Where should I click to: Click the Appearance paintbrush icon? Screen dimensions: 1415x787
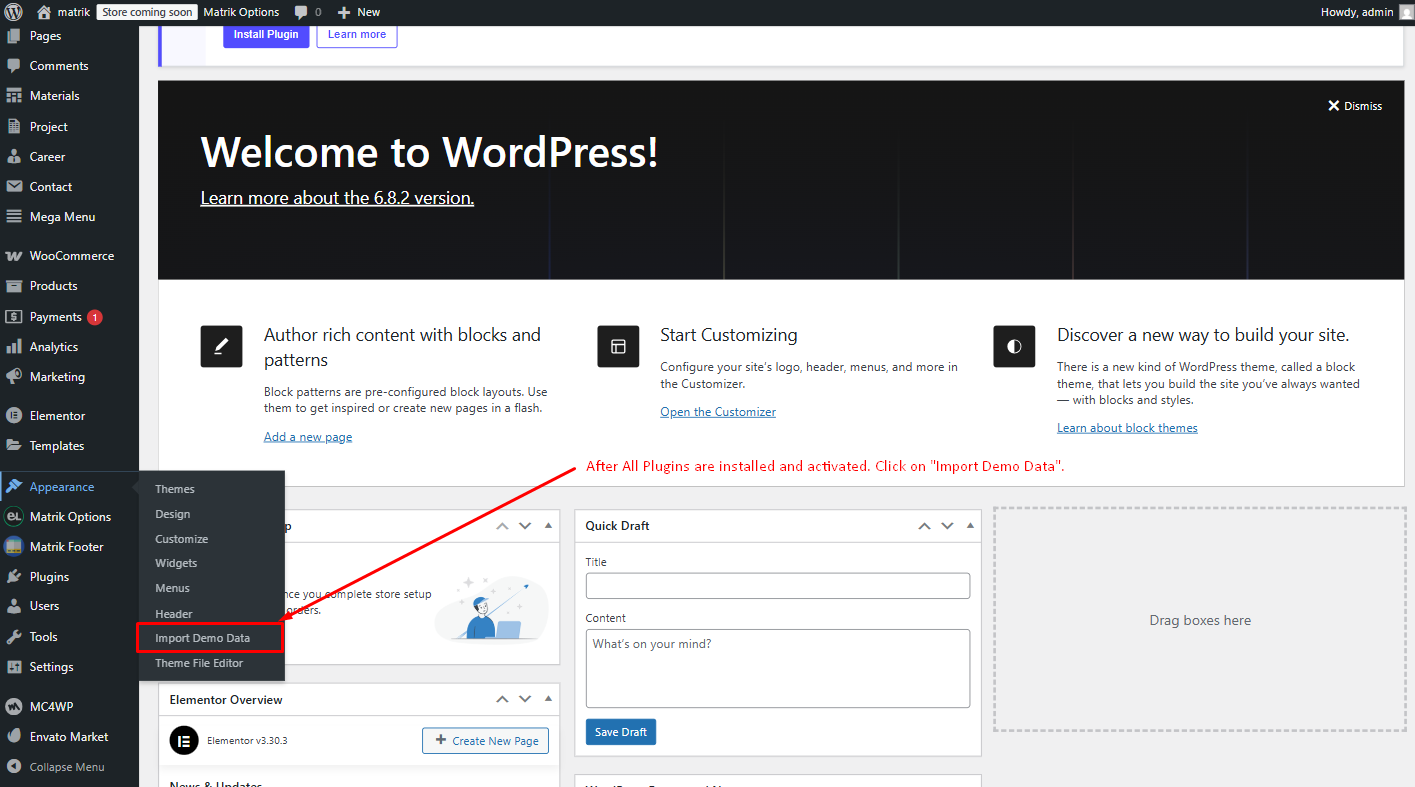tap(14, 487)
